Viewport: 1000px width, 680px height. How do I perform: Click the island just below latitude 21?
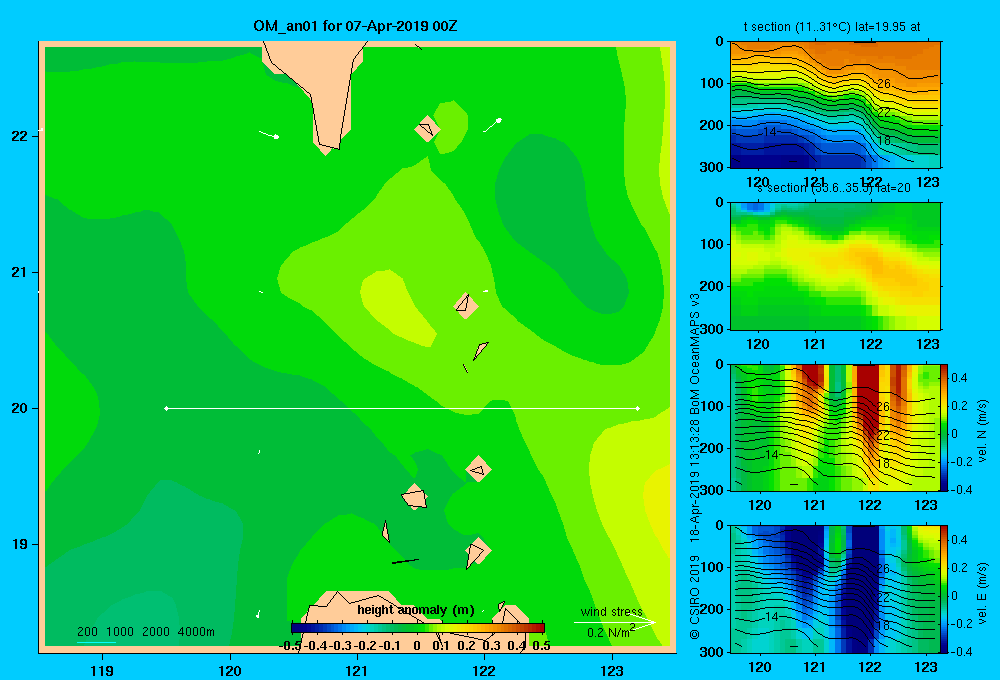click(x=466, y=306)
